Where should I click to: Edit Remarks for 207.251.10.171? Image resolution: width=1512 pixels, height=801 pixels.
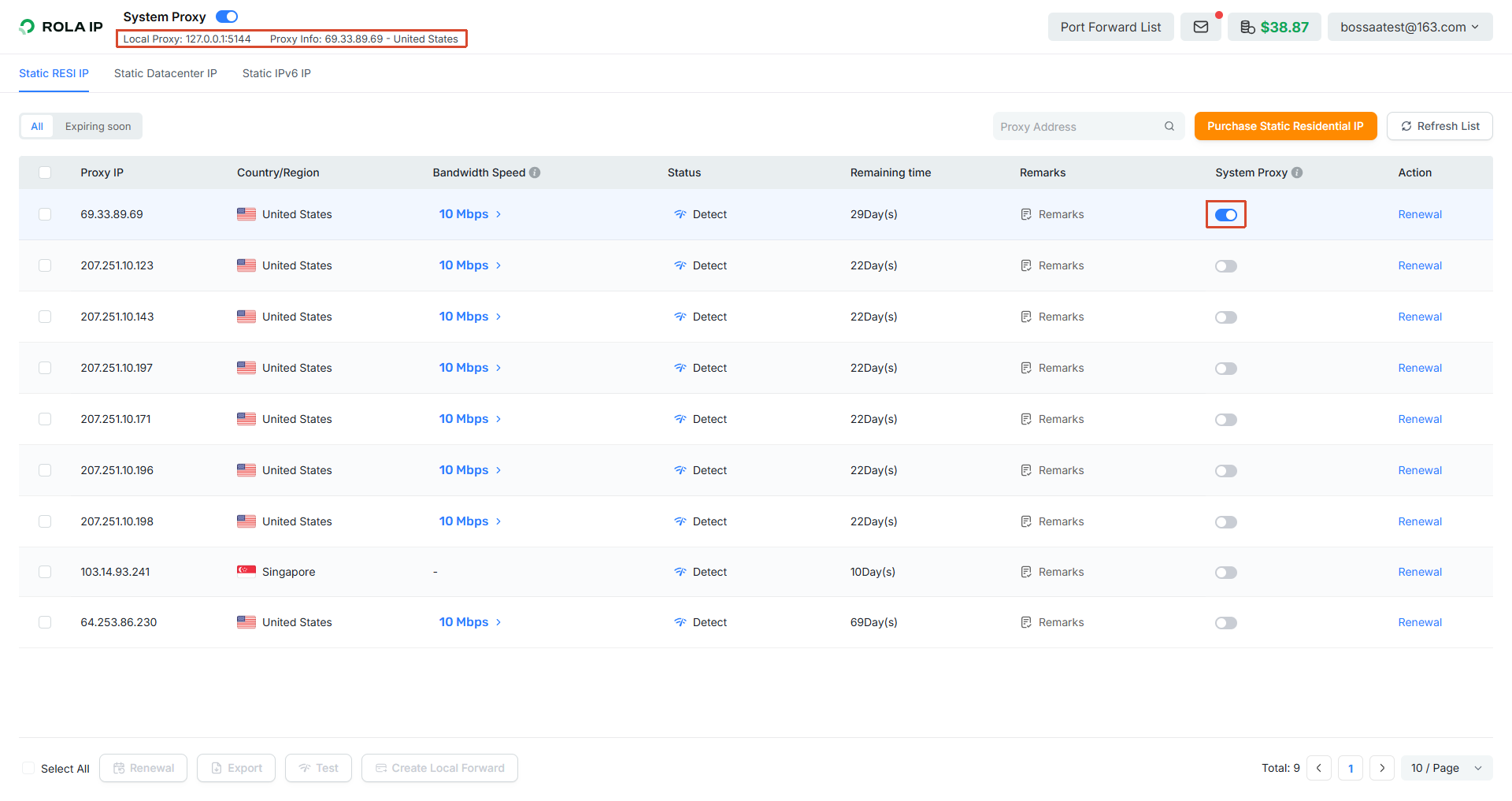point(1052,419)
